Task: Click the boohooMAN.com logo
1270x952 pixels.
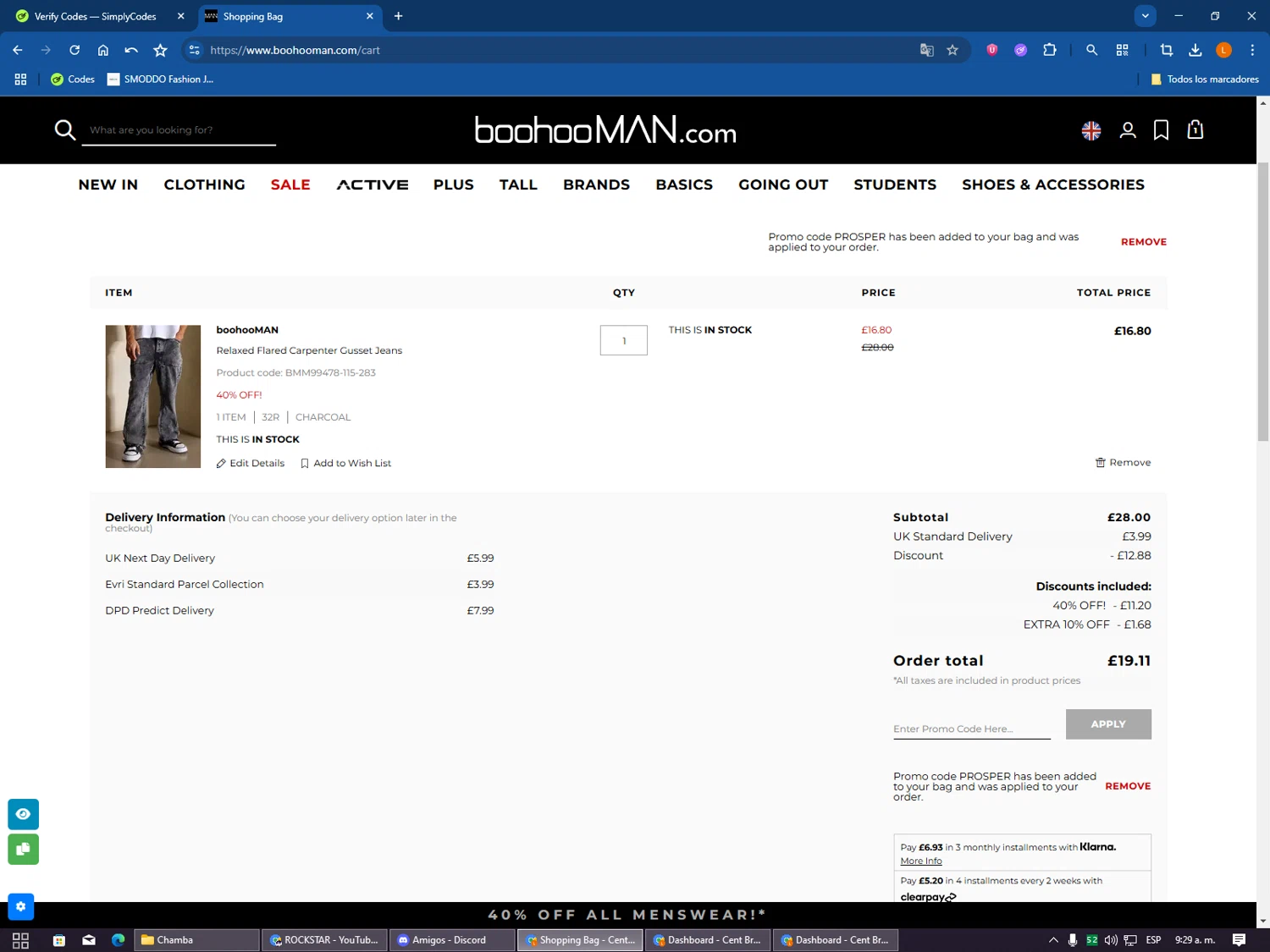Action: [605, 130]
